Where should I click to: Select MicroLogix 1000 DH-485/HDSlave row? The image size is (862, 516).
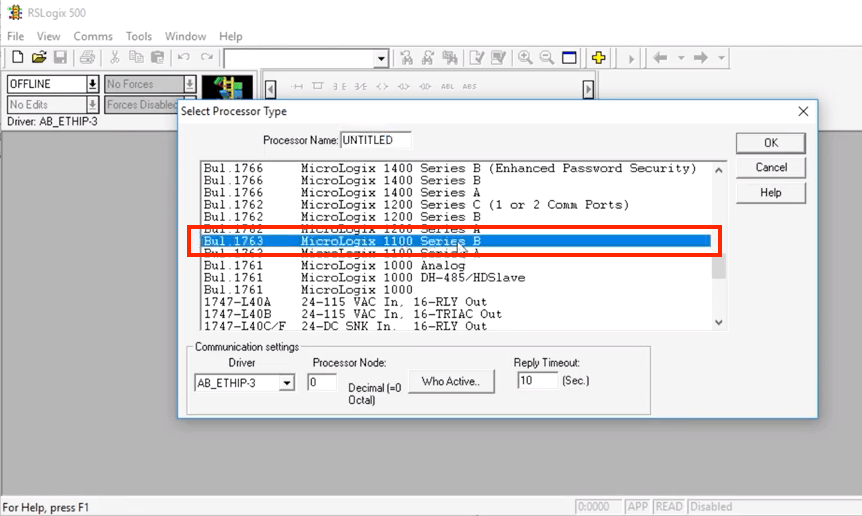(456, 278)
